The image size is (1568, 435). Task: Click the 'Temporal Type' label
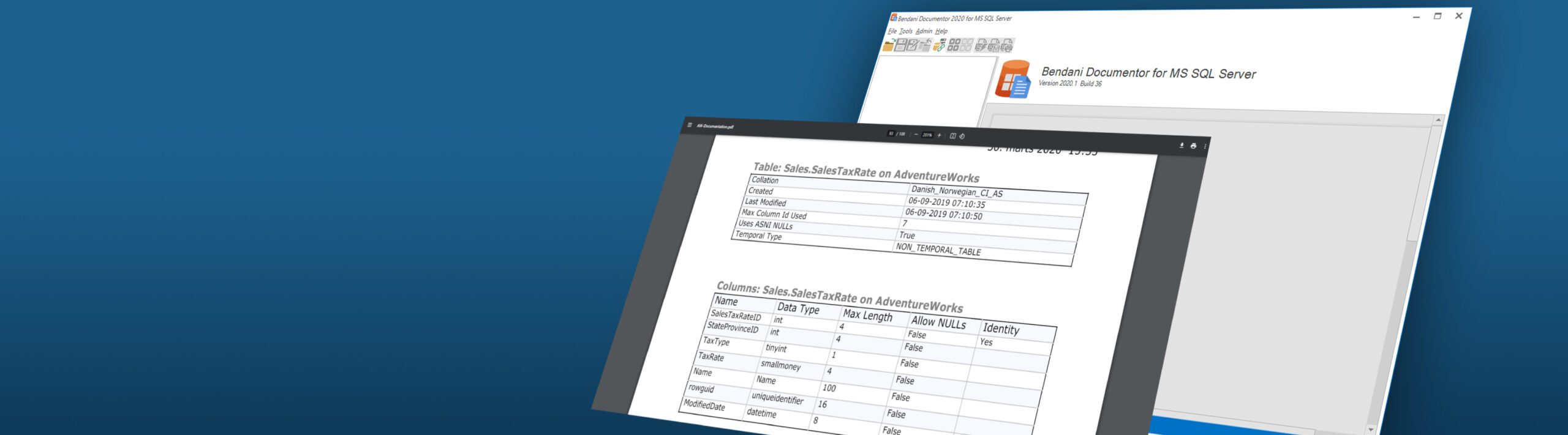point(758,236)
